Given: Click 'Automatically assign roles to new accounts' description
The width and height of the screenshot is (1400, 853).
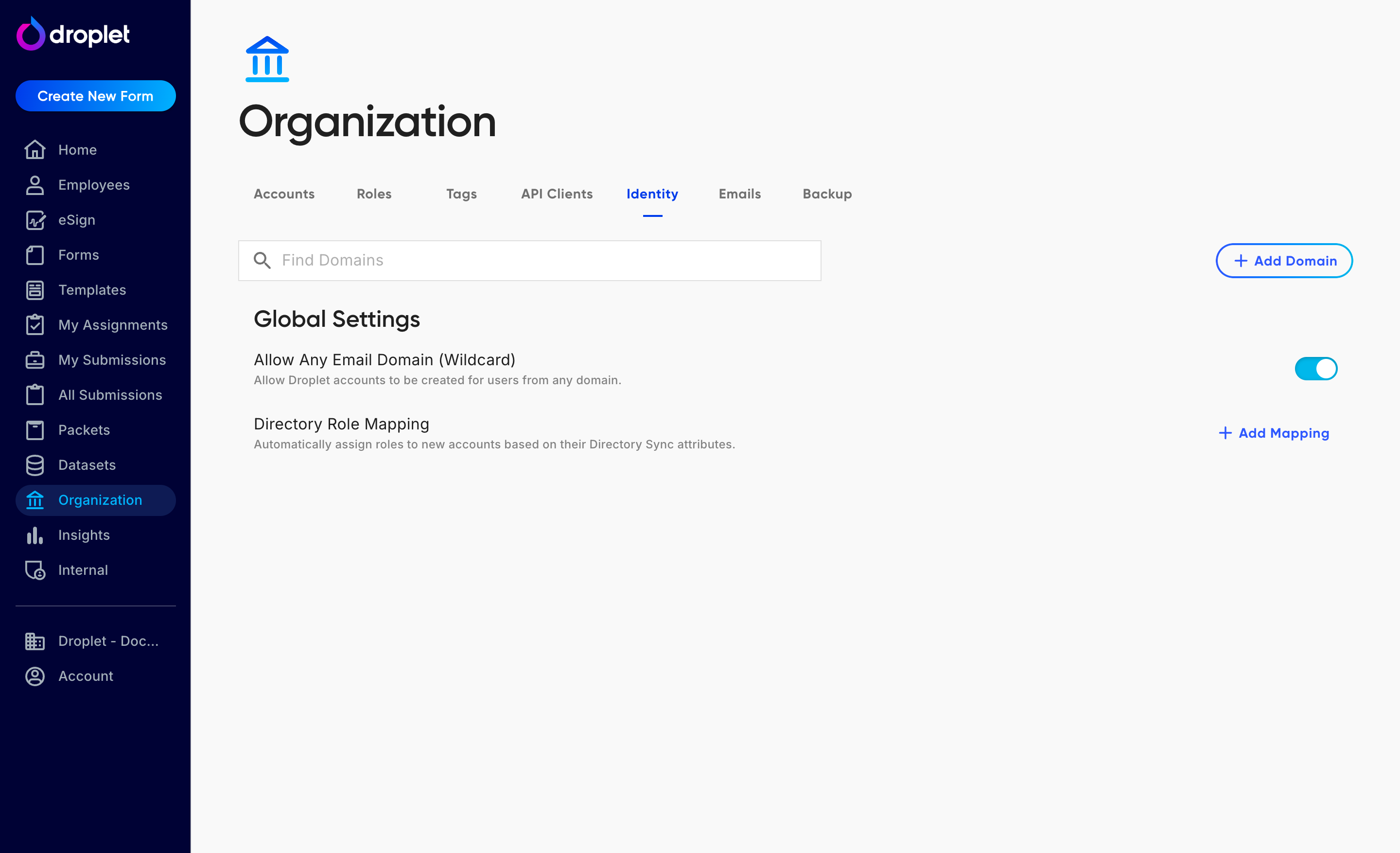Looking at the screenshot, I should click(494, 444).
